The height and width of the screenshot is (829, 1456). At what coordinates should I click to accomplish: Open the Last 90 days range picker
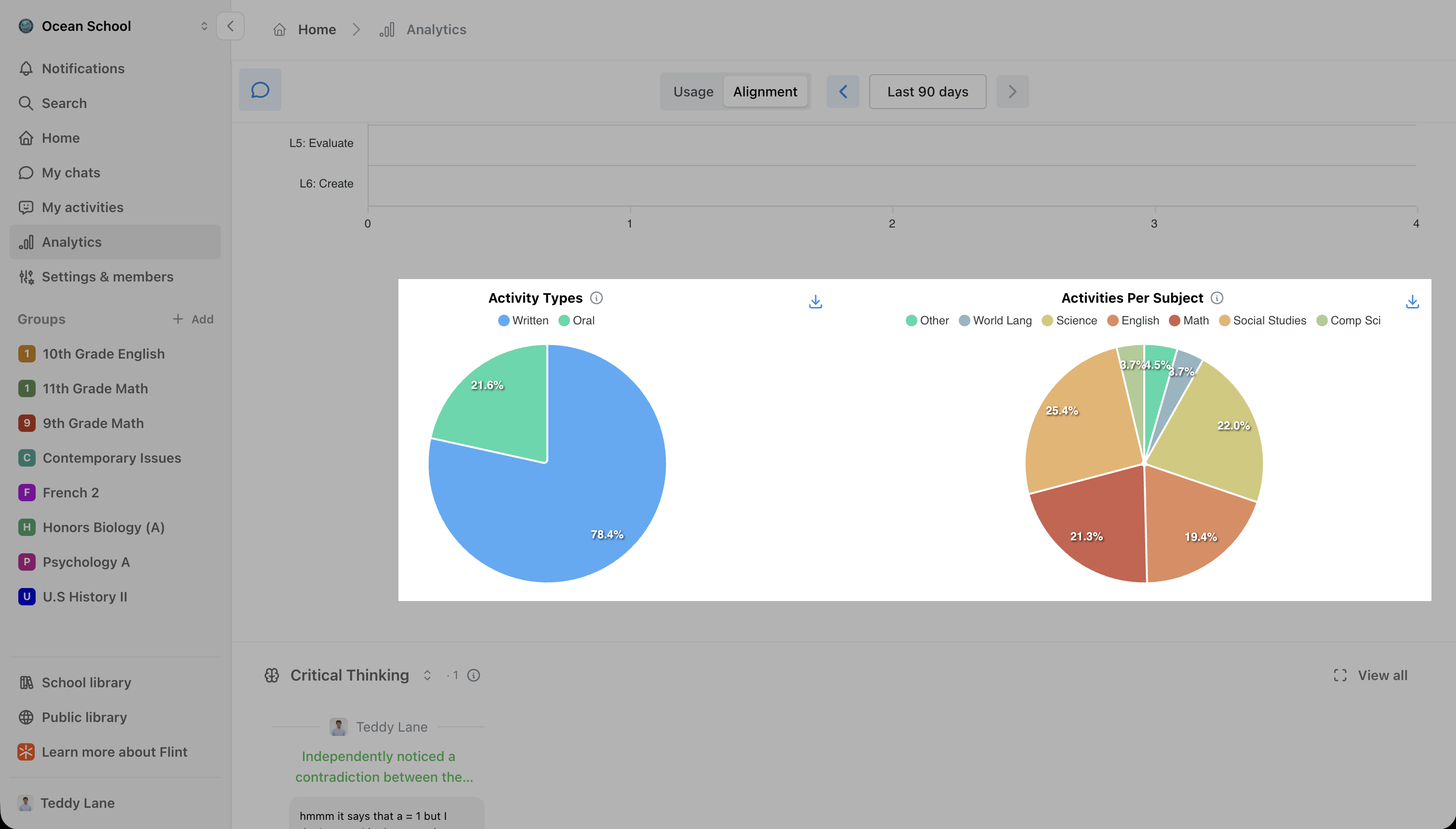pyautogui.click(x=927, y=92)
